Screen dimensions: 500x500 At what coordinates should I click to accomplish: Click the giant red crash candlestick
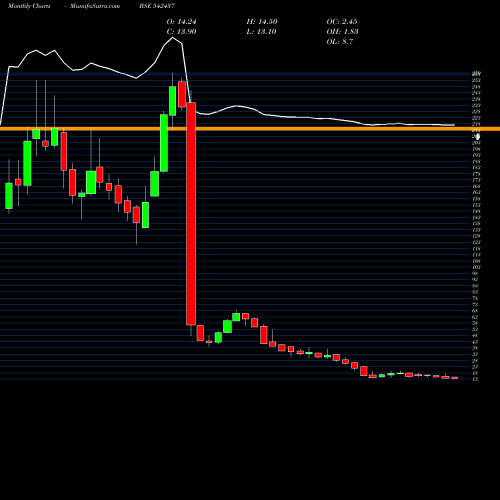[x=191, y=213]
